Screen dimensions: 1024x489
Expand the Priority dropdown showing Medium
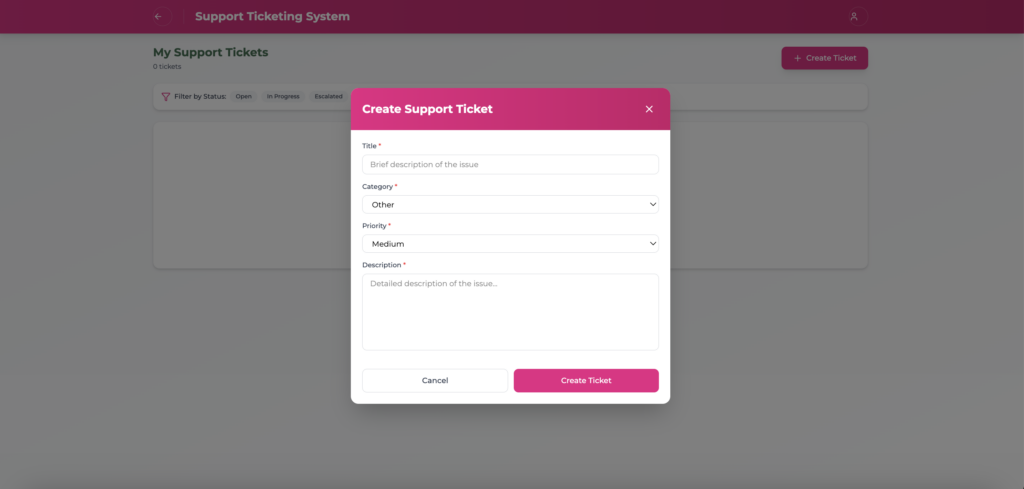(x=510, y=243)
